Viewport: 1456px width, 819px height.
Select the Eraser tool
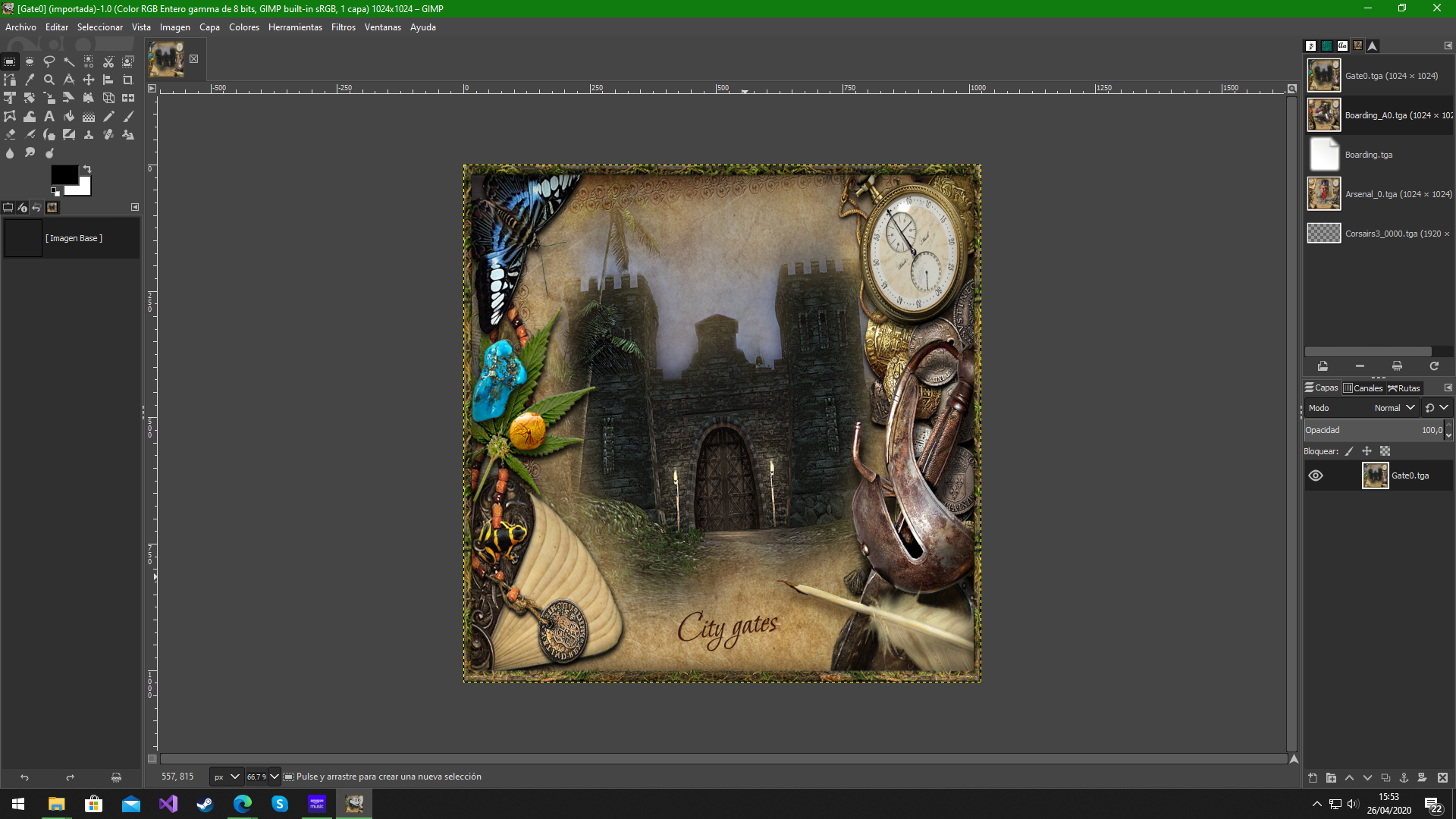[10, 134]
